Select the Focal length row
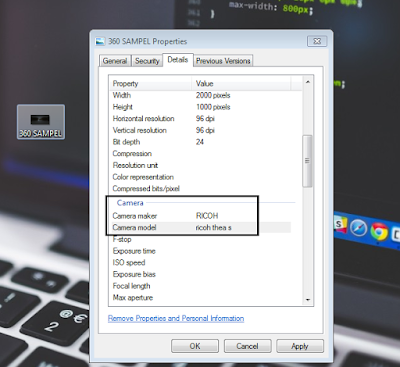 (200, 286)
